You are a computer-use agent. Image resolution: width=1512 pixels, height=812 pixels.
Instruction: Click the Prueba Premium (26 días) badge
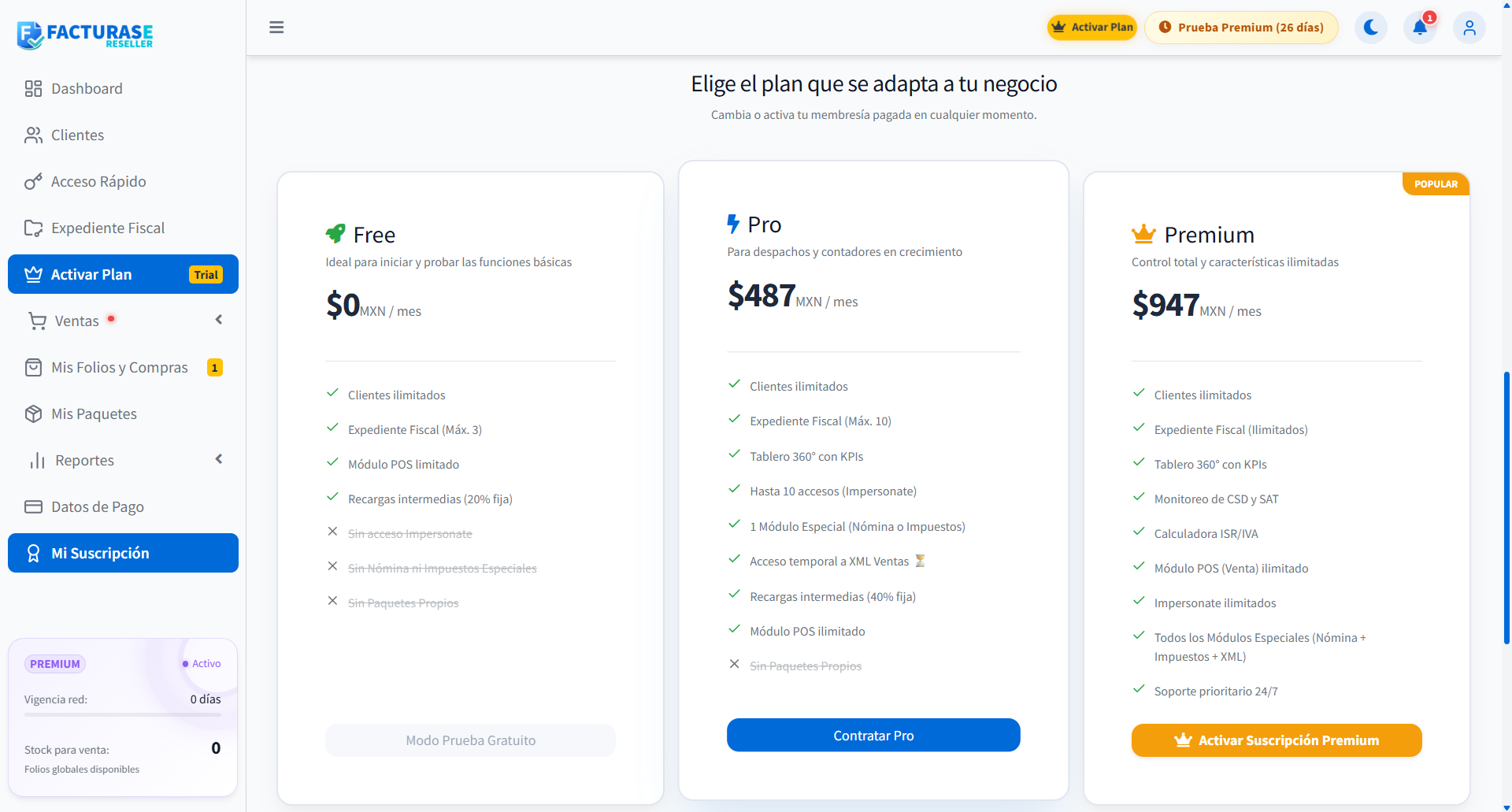pos(1241,28)
